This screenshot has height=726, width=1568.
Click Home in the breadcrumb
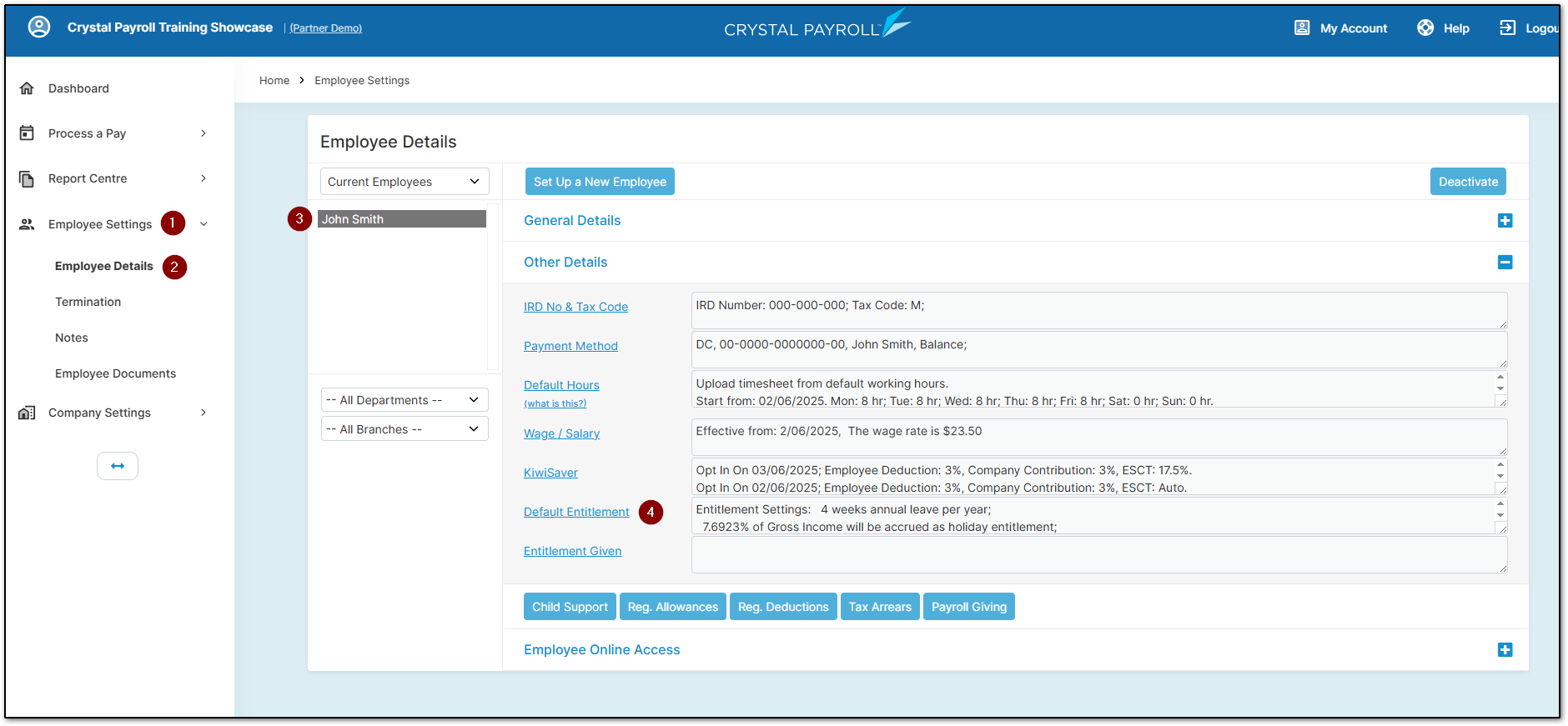click(274, 81)
